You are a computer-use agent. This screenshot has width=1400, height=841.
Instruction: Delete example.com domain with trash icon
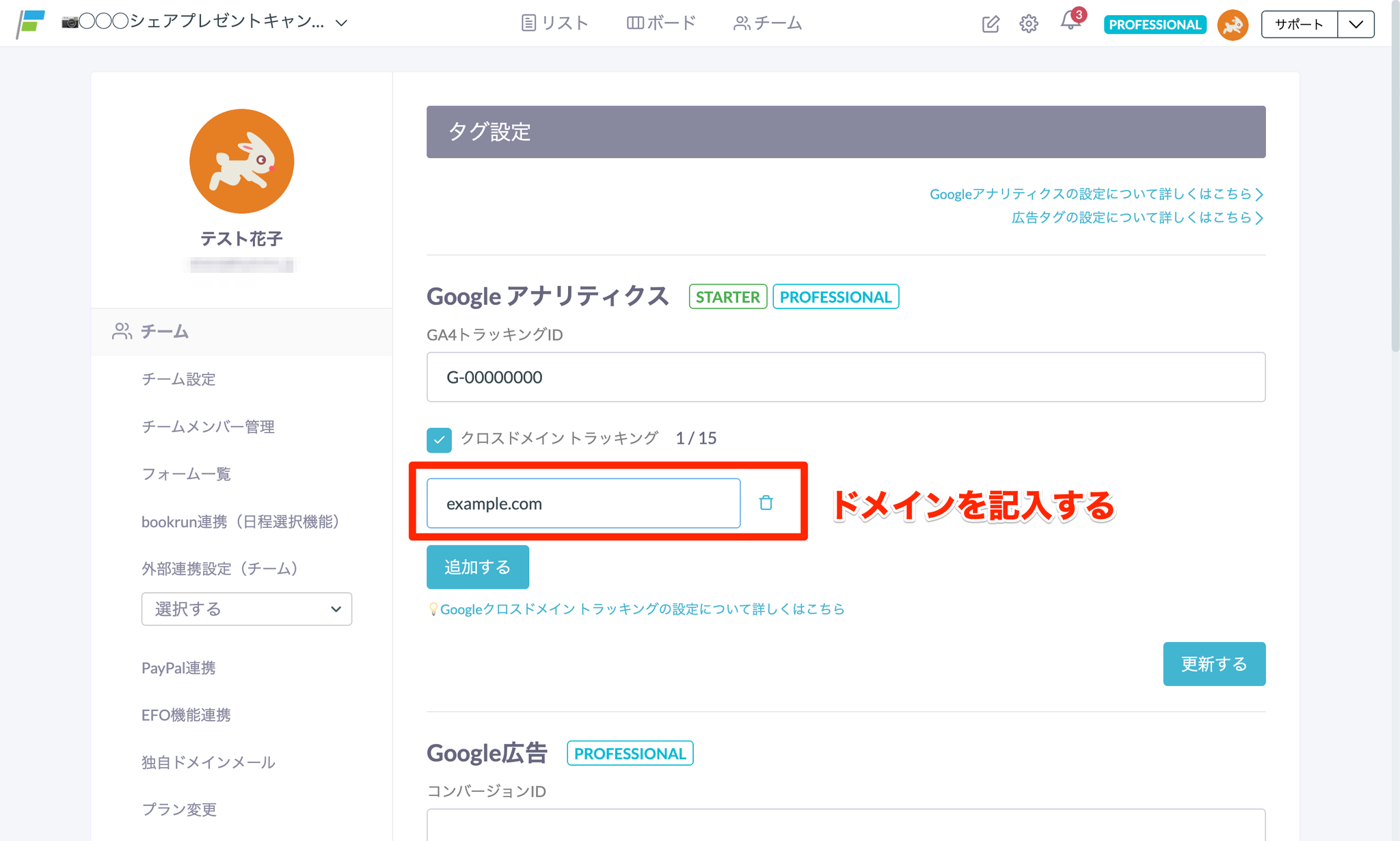point(766,503)
